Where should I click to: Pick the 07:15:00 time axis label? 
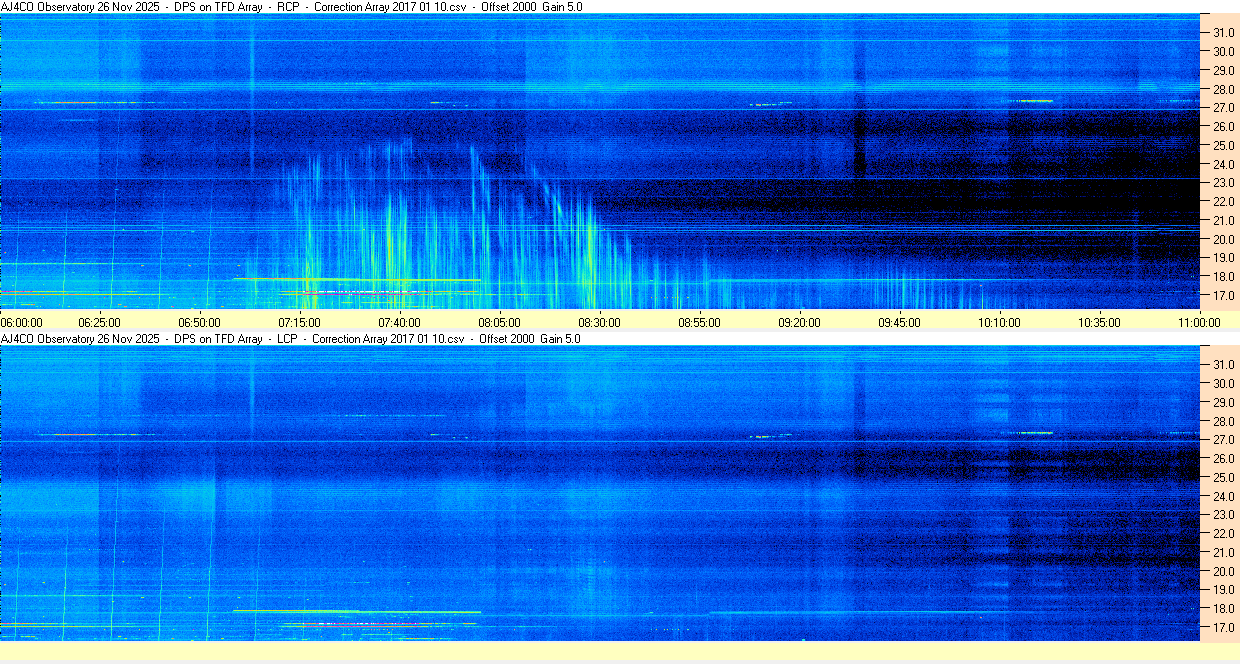coord(299,322)
